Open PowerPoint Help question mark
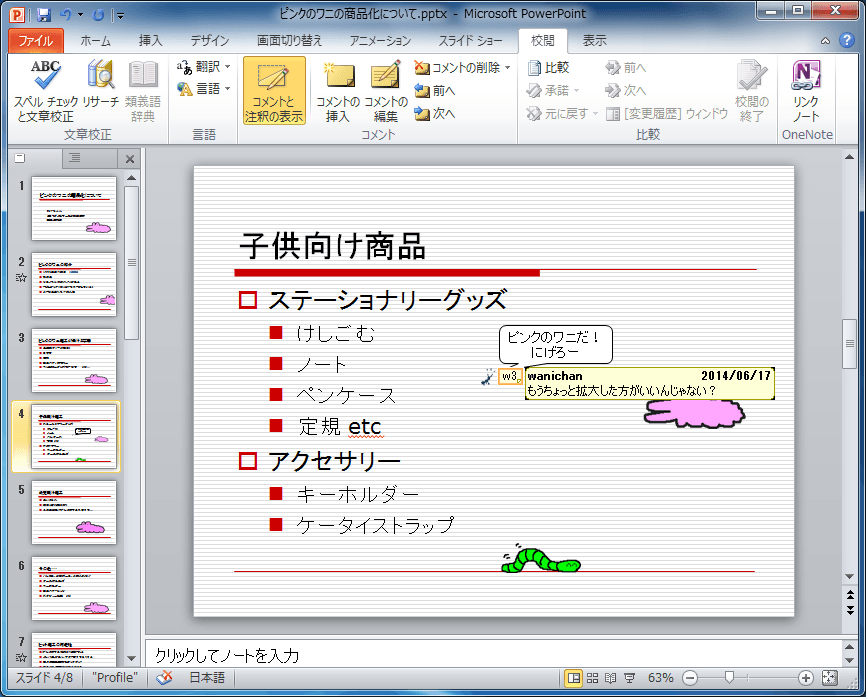The width and height of the screenshot is (866, 697). (x=847, y=40)
